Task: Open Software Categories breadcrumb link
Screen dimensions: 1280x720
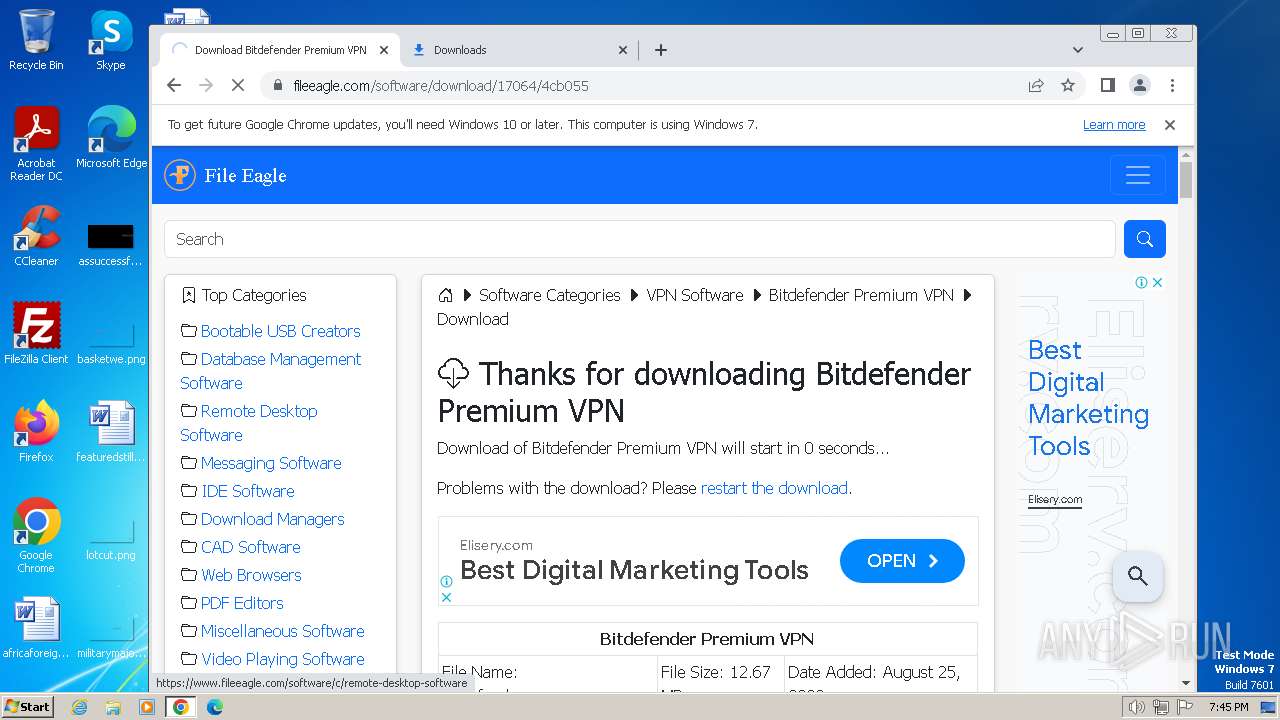Action: [549, 295]
